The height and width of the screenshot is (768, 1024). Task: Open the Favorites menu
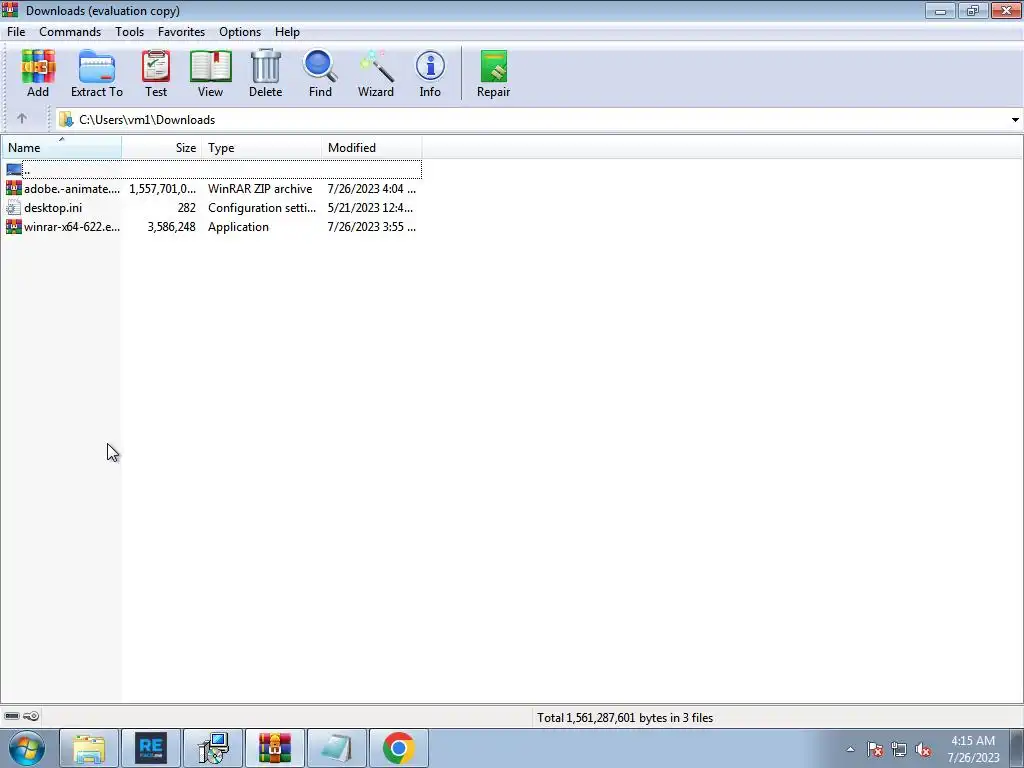pyautogui.click(x=181, y=31)
